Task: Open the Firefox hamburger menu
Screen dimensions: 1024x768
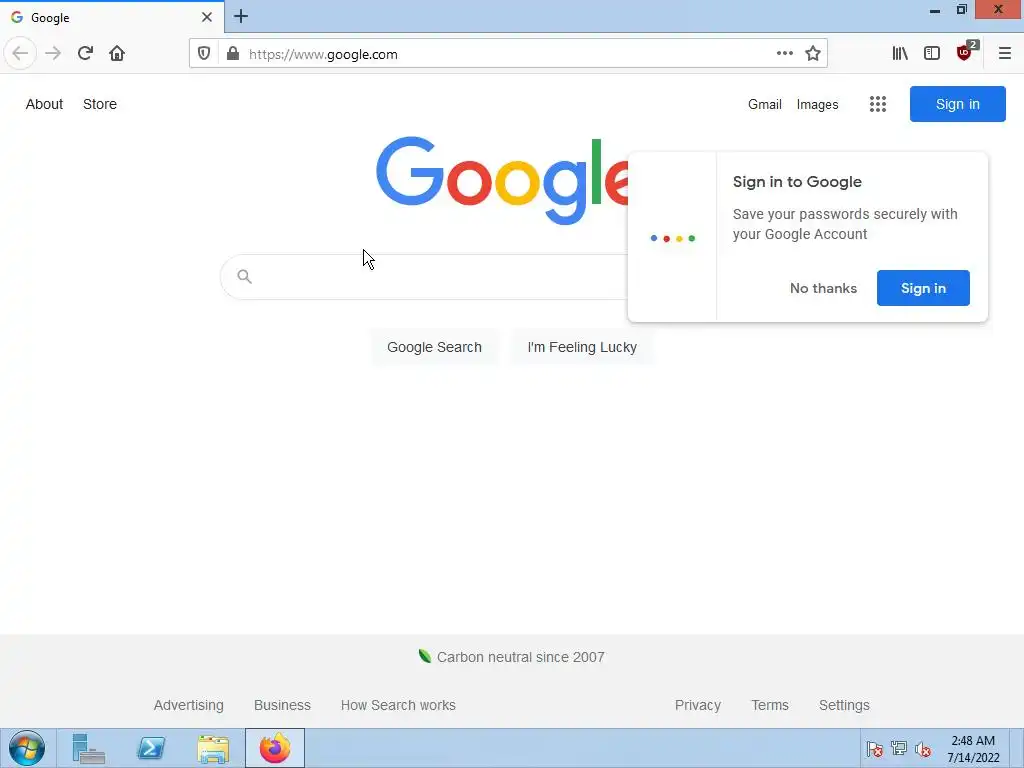Action: pos(1004,54)
